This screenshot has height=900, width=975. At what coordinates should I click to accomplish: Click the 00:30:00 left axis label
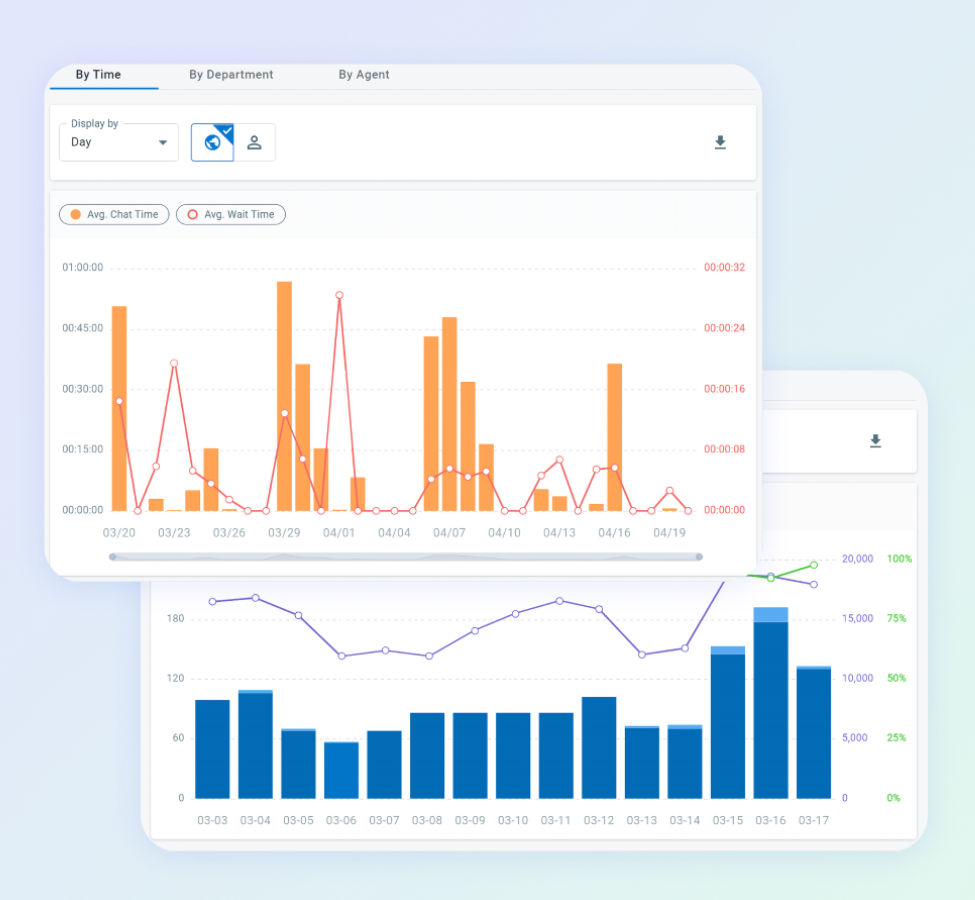(x=83, y=389)
